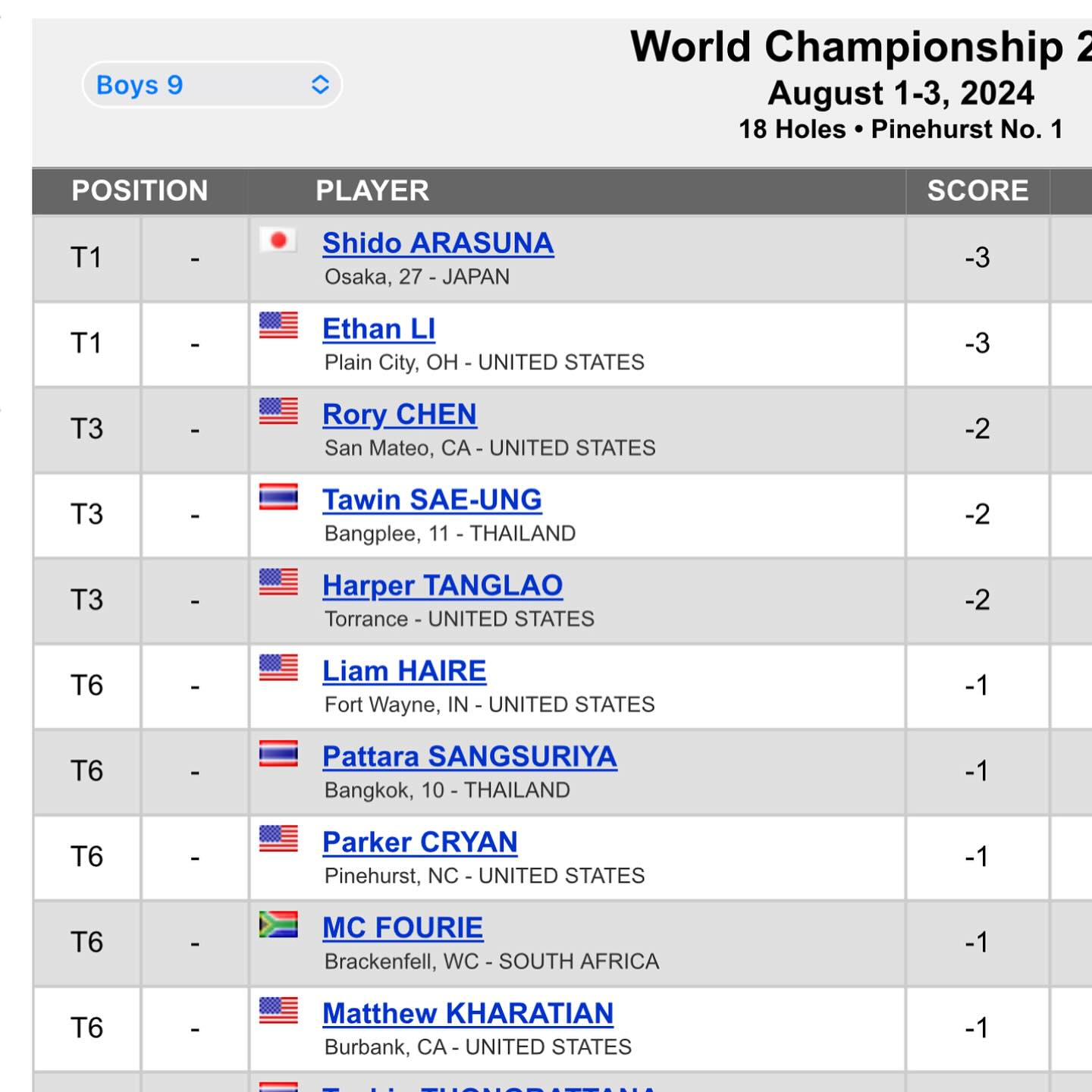Screen dimensions: 1092x1092
Task: Open Liam HAIRE player link
Action: coord(404,671)
